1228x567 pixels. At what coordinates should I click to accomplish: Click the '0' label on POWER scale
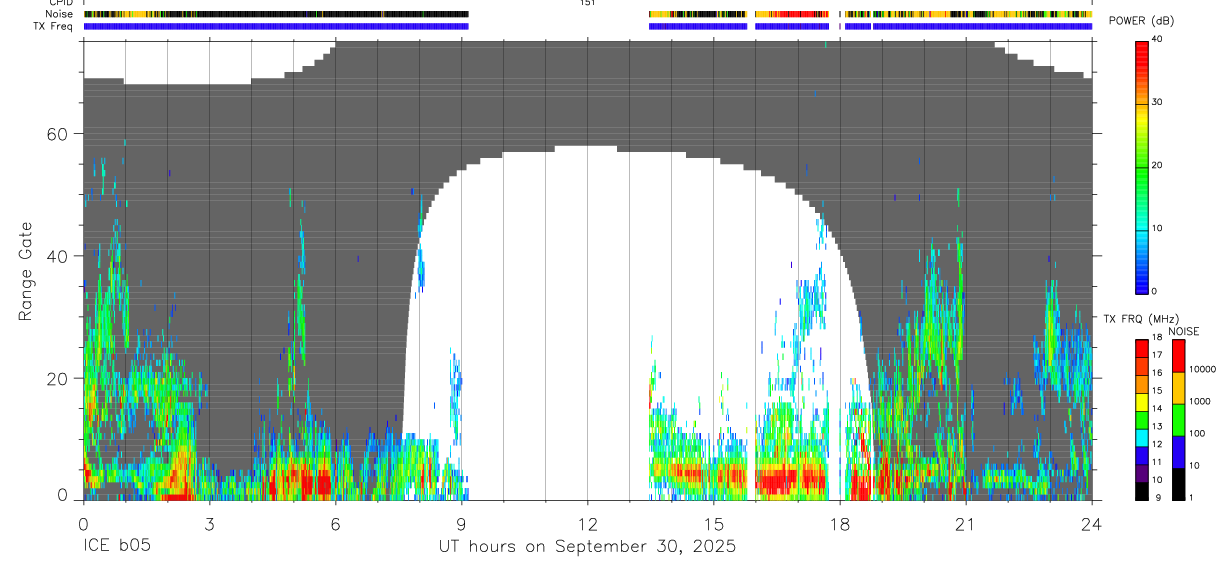1154,291
